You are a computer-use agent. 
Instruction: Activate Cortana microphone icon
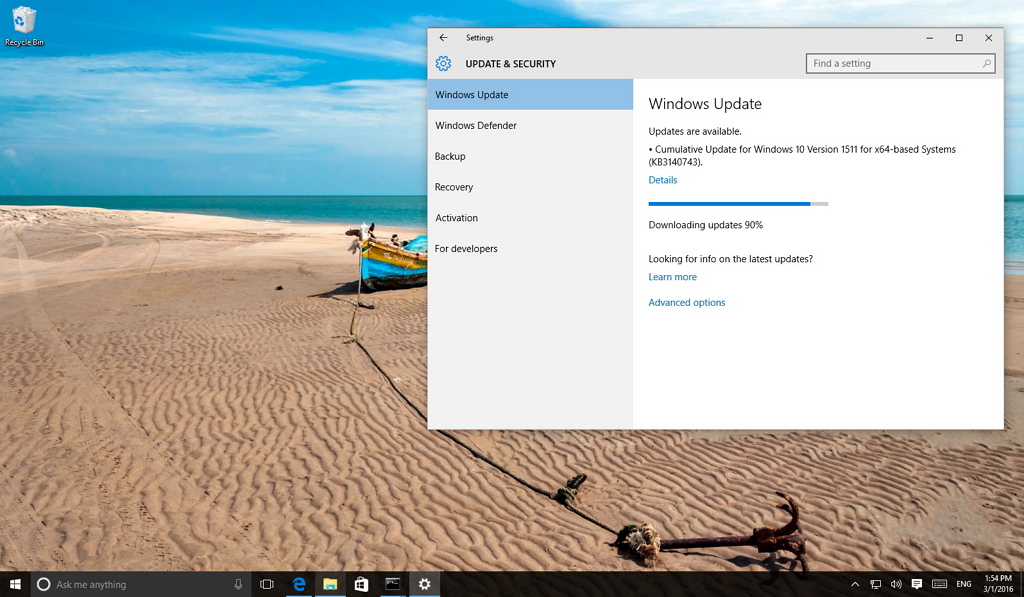coord(238,584)
